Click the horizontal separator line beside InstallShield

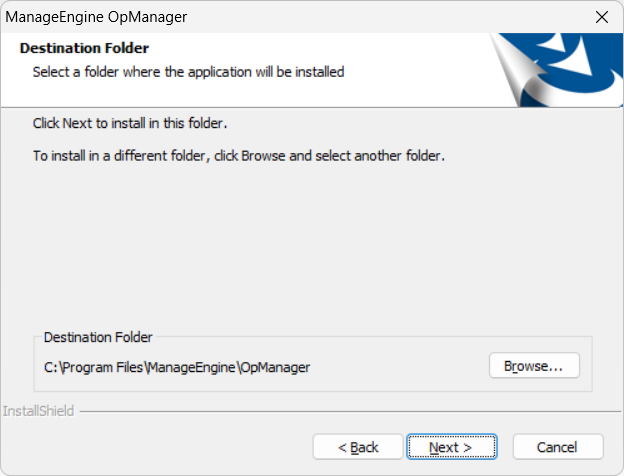pos(340,411)
